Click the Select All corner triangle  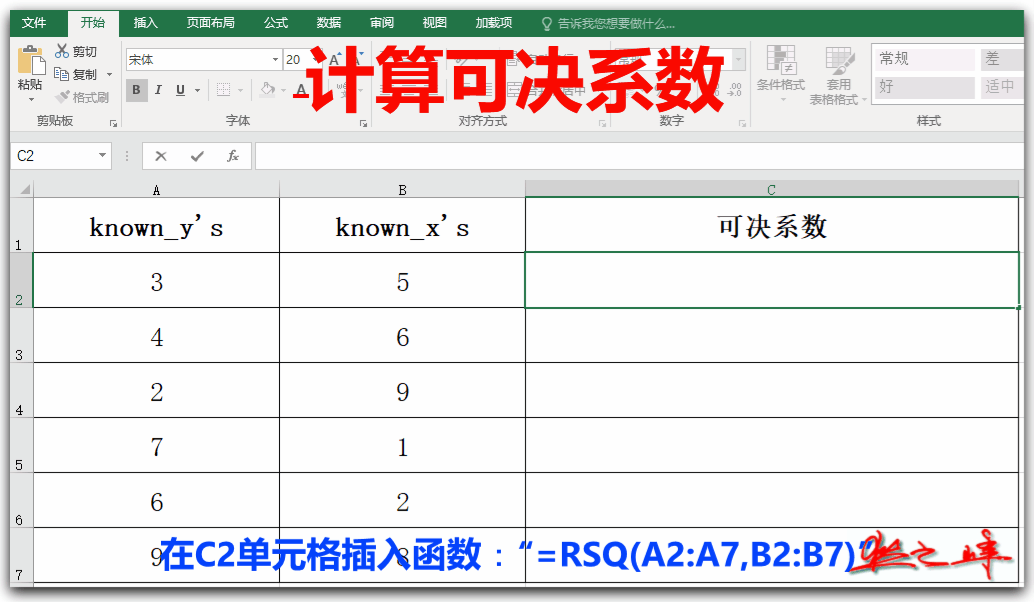pos(24,190)
